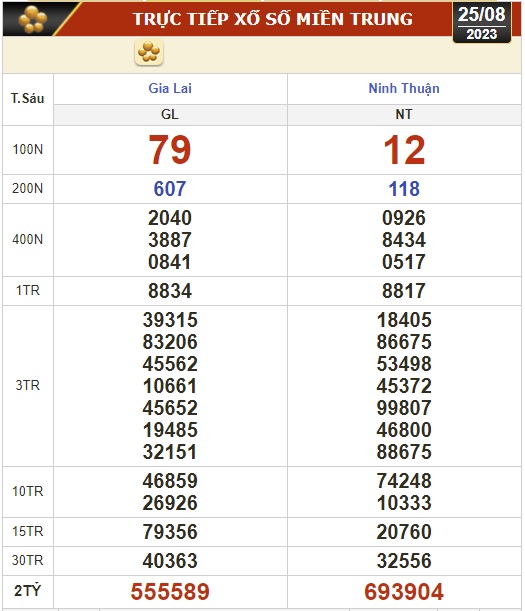Select Gia Lai number 10661
Image resolution: width=525 pixels, height=611 pixels.
click(170, 386)
